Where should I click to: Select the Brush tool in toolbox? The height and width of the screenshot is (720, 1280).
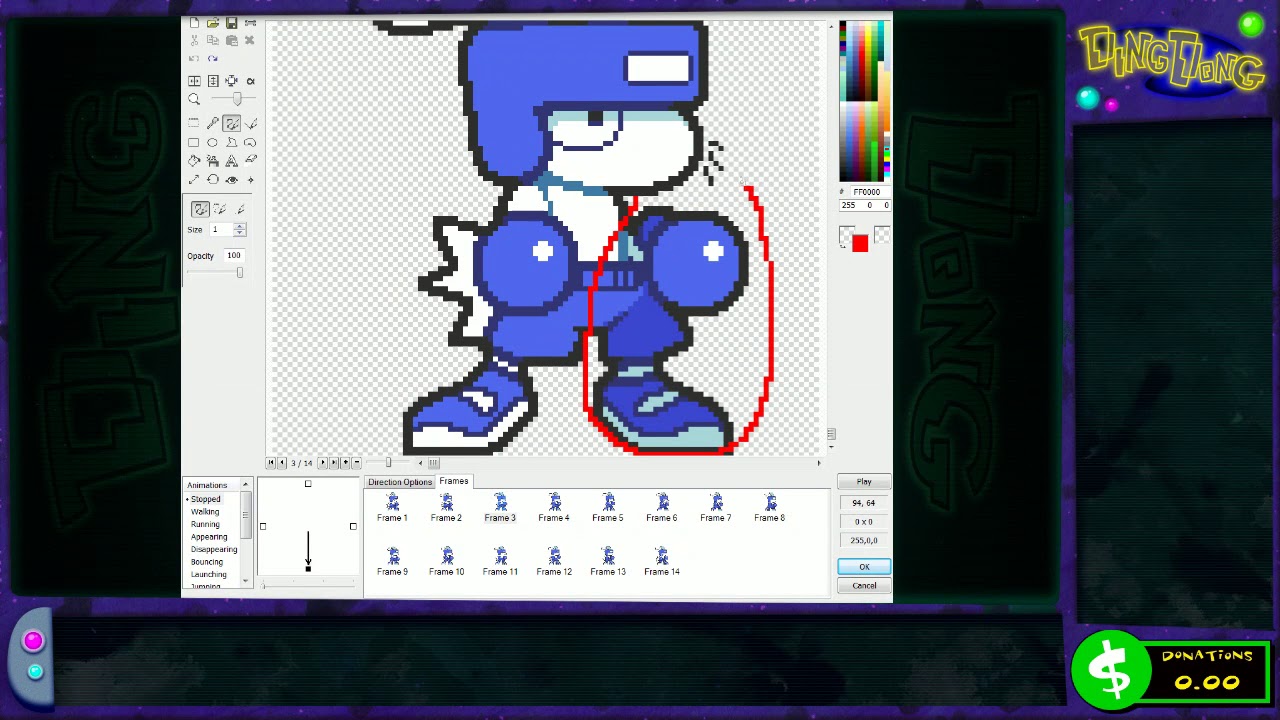231,123
